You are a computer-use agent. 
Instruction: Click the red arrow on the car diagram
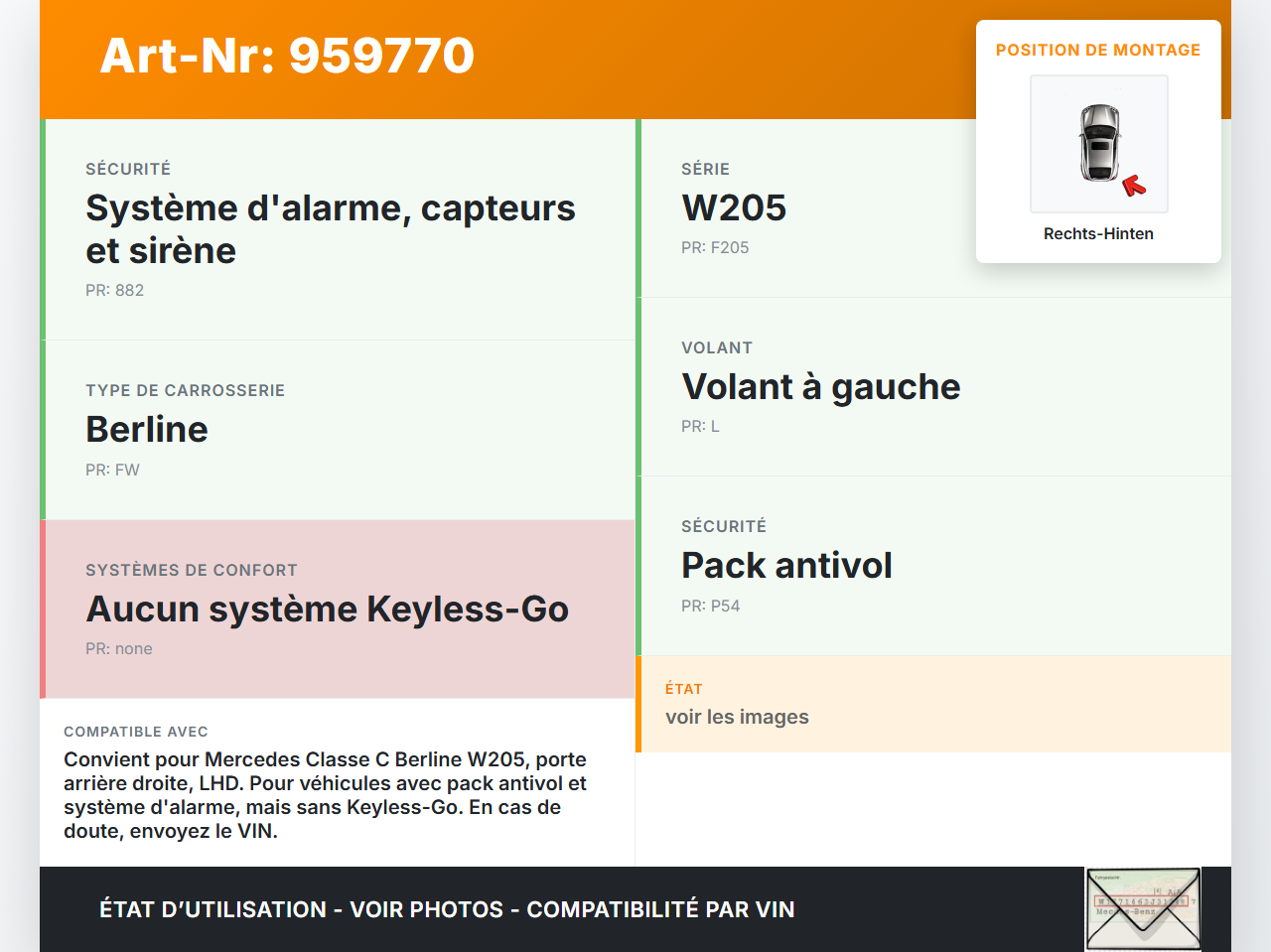(x=1133, y=186)
